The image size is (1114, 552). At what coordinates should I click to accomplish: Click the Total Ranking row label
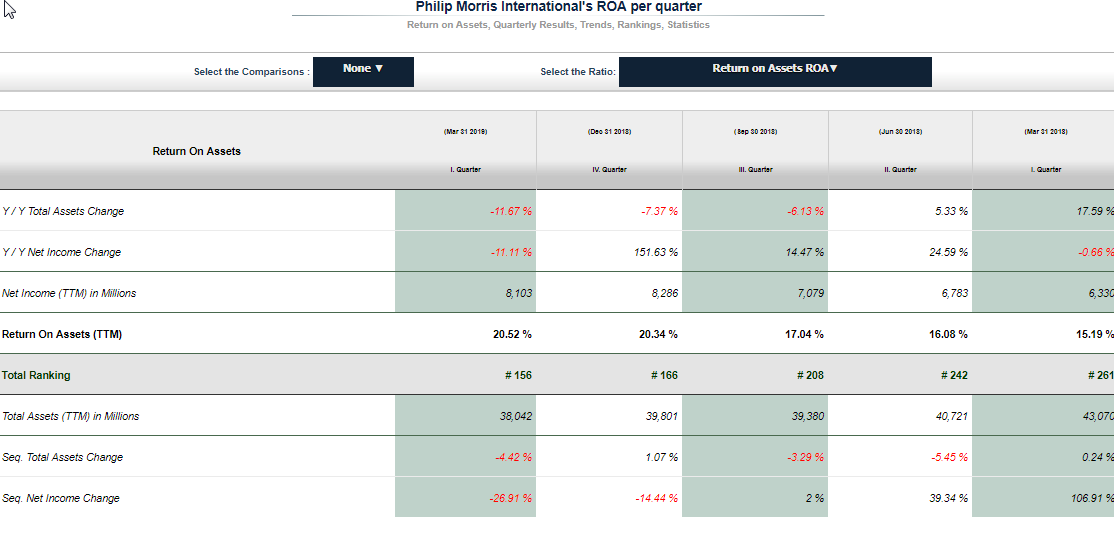pyautogui.click(x=36, y=376)
